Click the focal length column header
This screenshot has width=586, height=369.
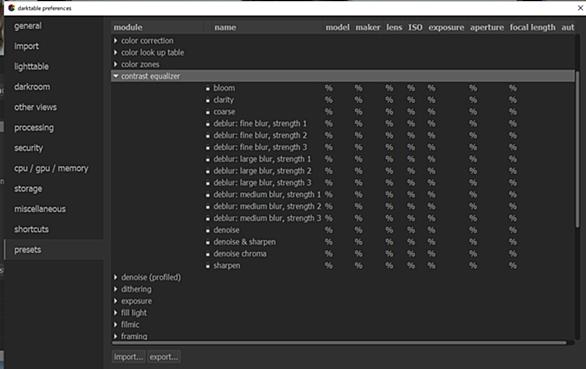[x=533, y=27]
